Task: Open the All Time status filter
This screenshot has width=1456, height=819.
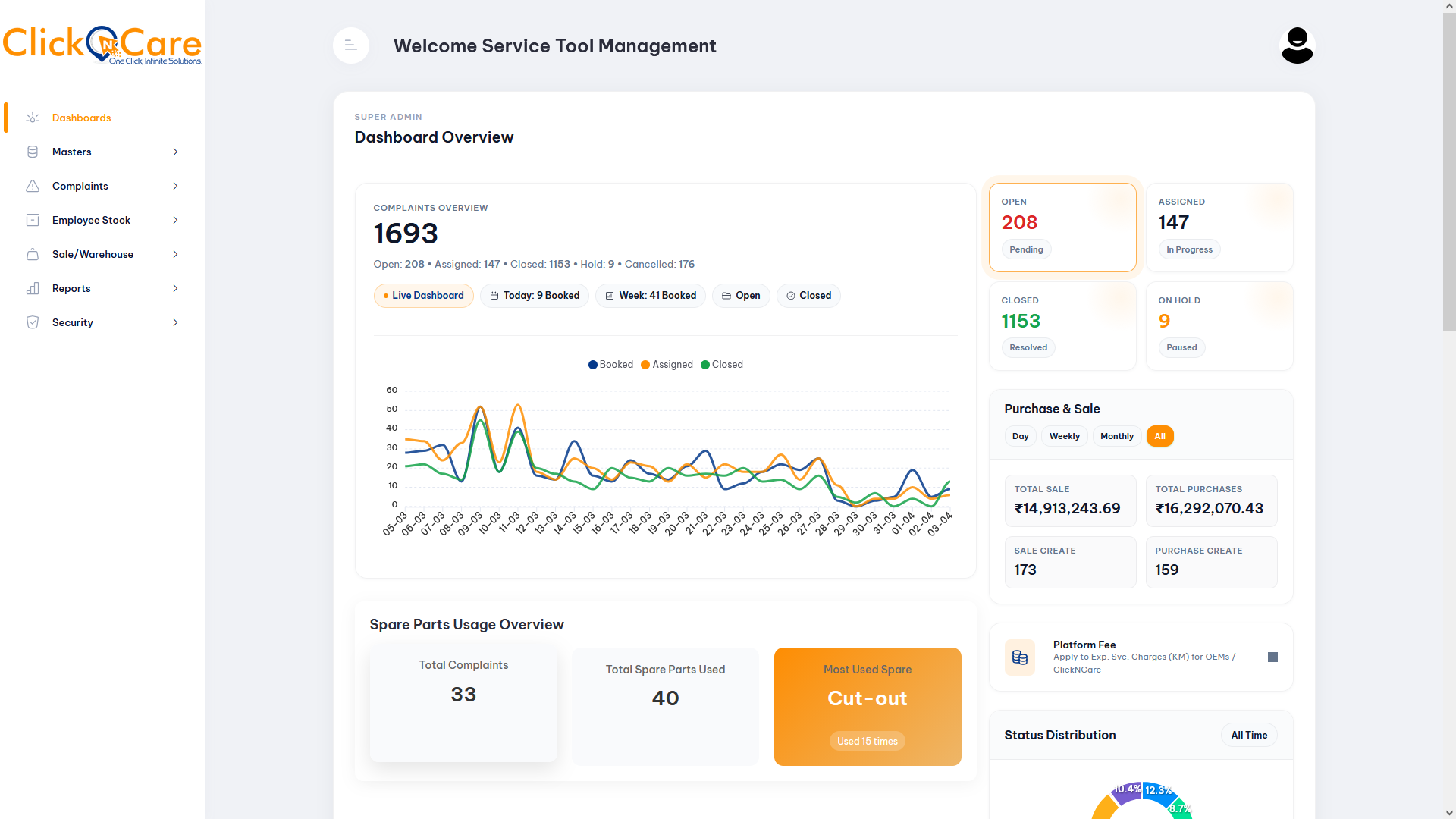Action: click(1249, 735)
